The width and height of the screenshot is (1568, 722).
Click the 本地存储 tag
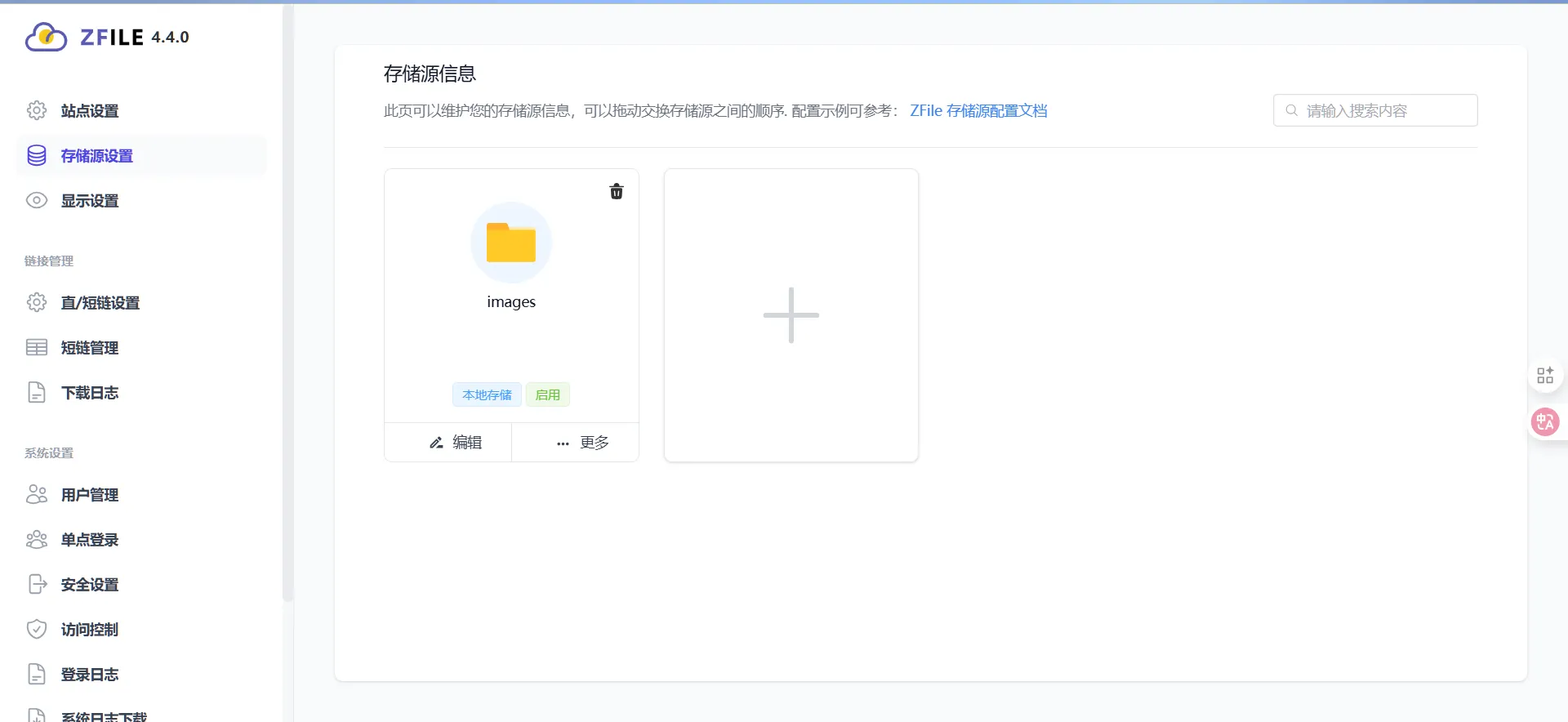tap(487, 394)
